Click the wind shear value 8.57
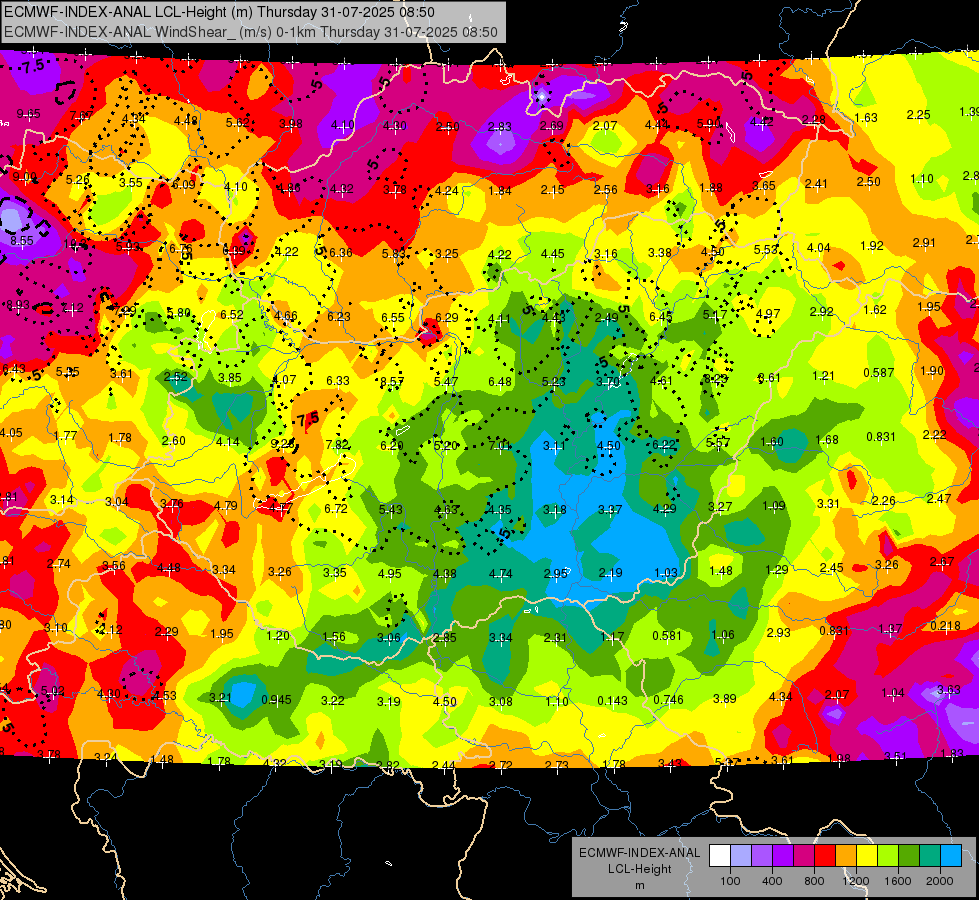Viewport: 979px width, 900px height. tap(393, 382)
